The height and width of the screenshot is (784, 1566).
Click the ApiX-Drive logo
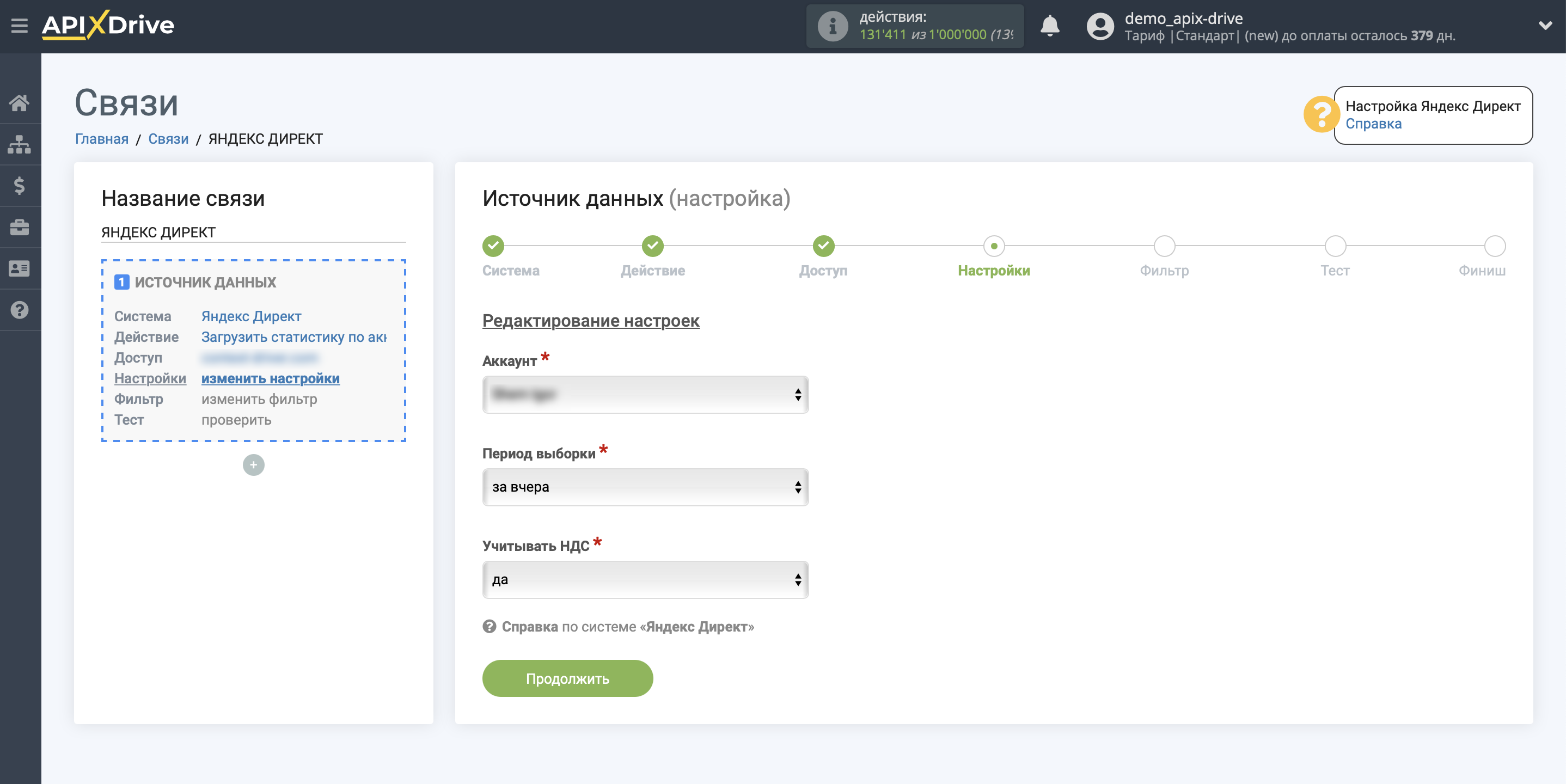coord(108,26)
